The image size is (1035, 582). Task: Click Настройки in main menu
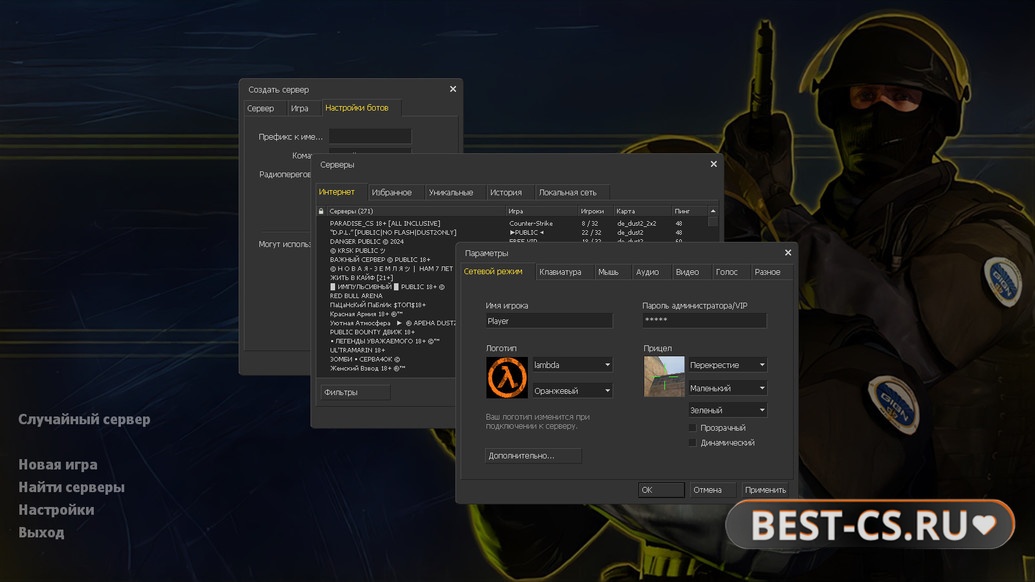(x=56, y=509)
